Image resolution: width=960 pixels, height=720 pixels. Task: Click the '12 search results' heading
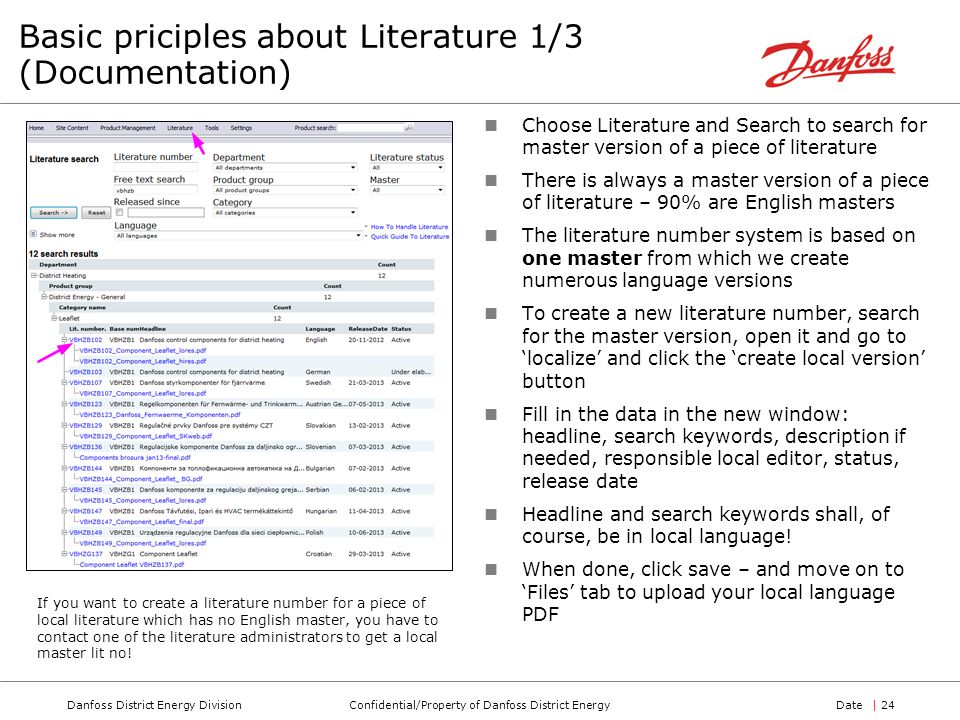click(x=63, y=253)
